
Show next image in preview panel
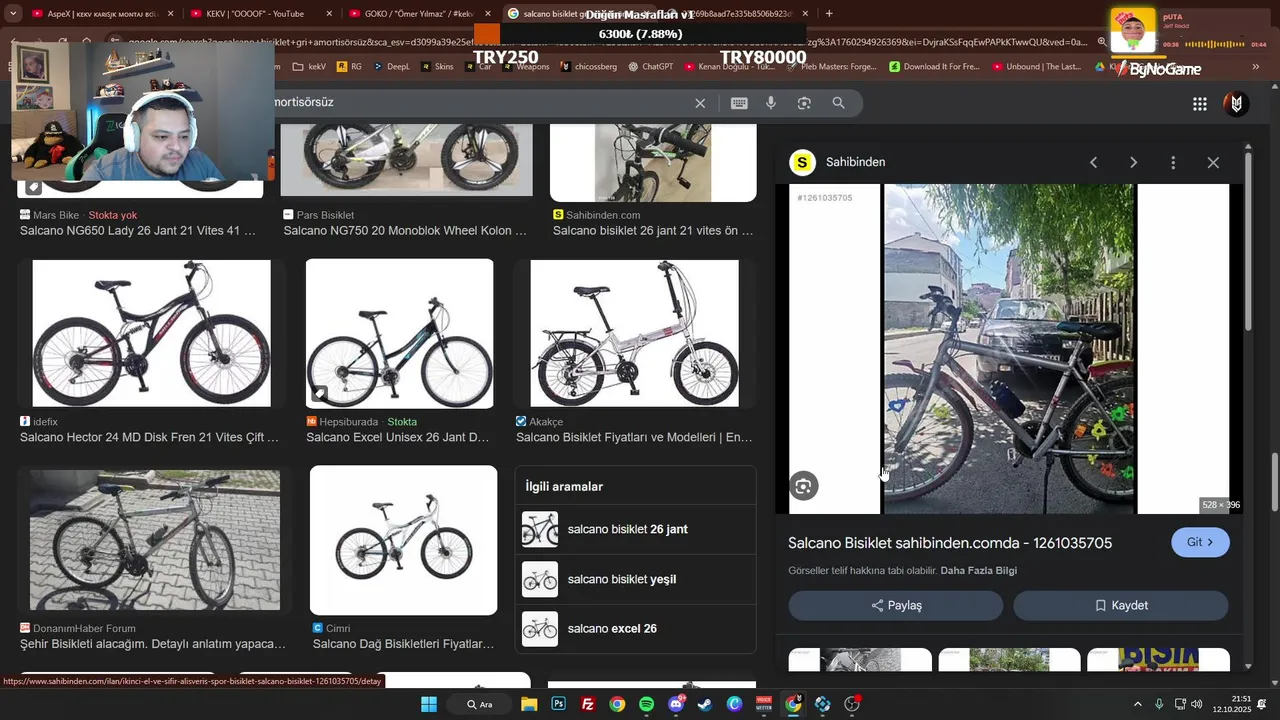coord(1133,162)
